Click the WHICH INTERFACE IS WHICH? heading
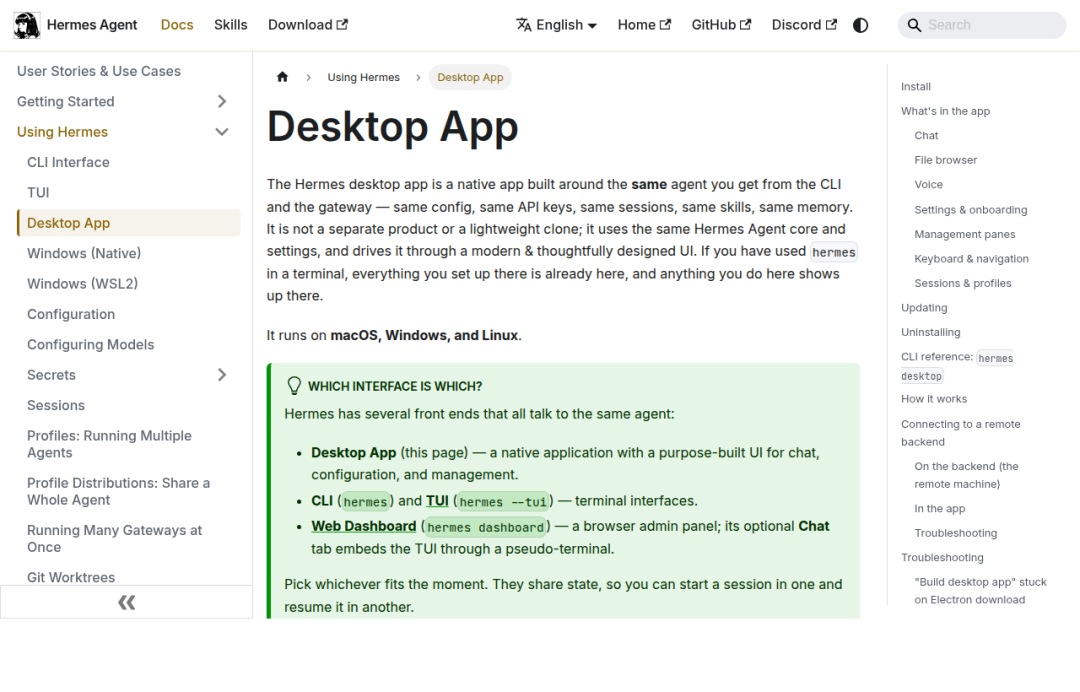The height and width of the screenshot is (692, 1080). click(x=395, y=386)
